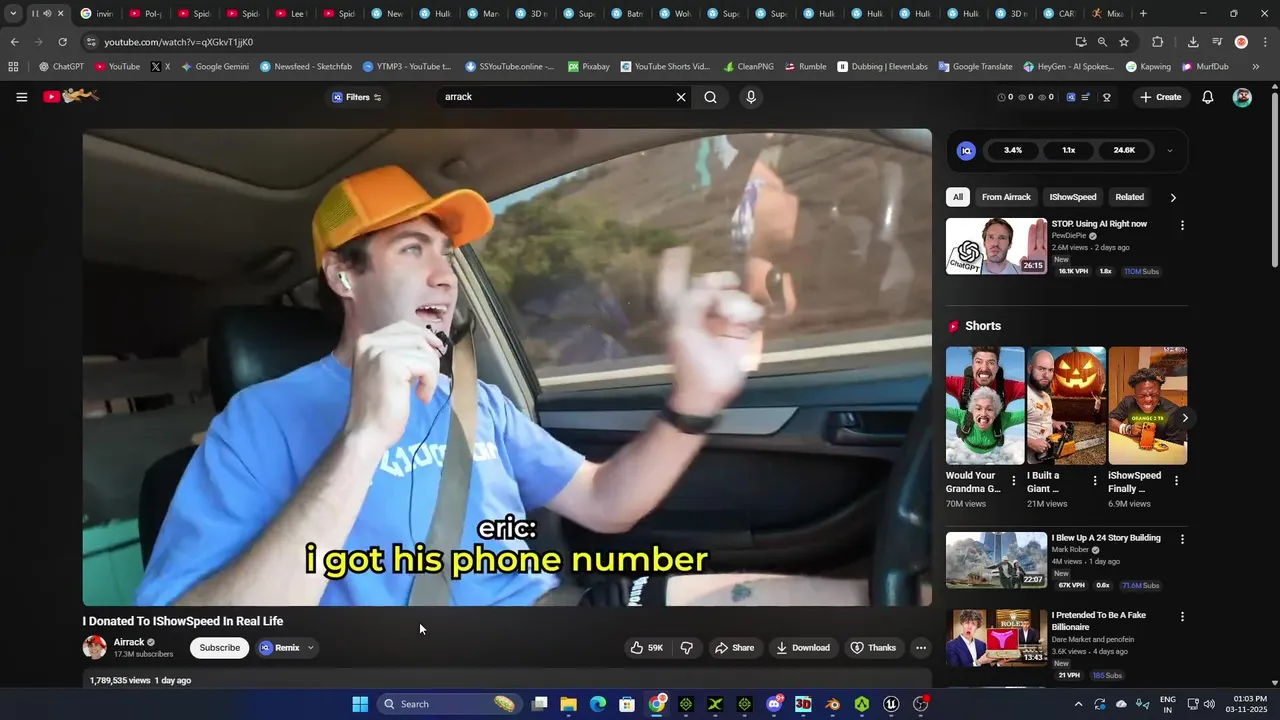Image resolution: width=1280 pixels, height=720 pixels.
Task: Dislike the video with thumbs down
Action: point(687,648)
